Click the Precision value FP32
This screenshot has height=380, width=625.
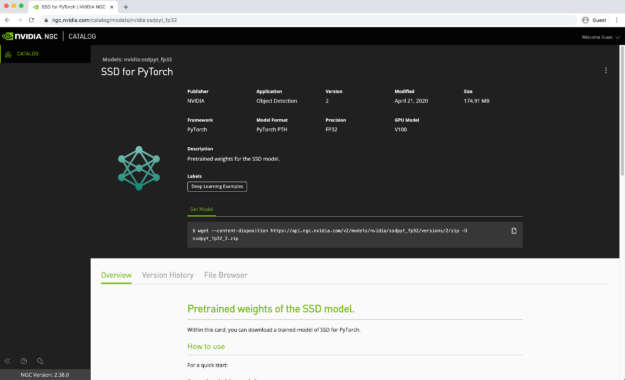tap(331, 130)
